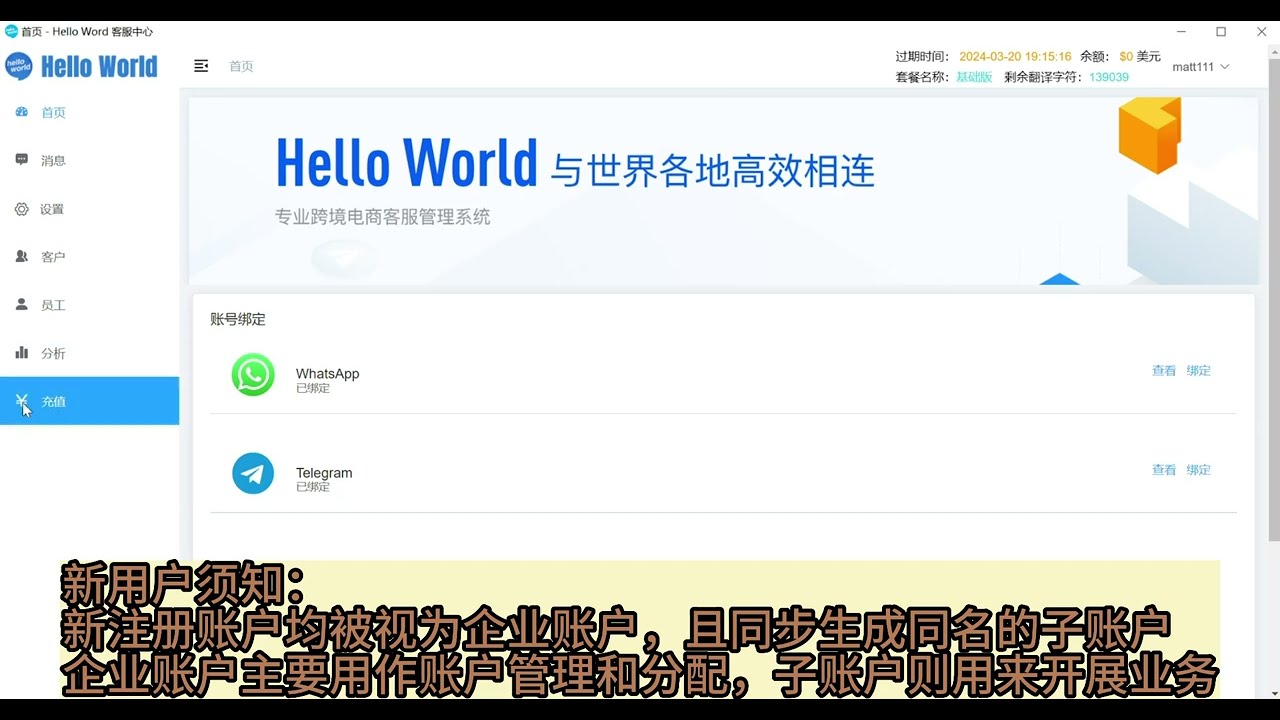Click the WhatsApp logo in 账号绑定

(253, 375)
